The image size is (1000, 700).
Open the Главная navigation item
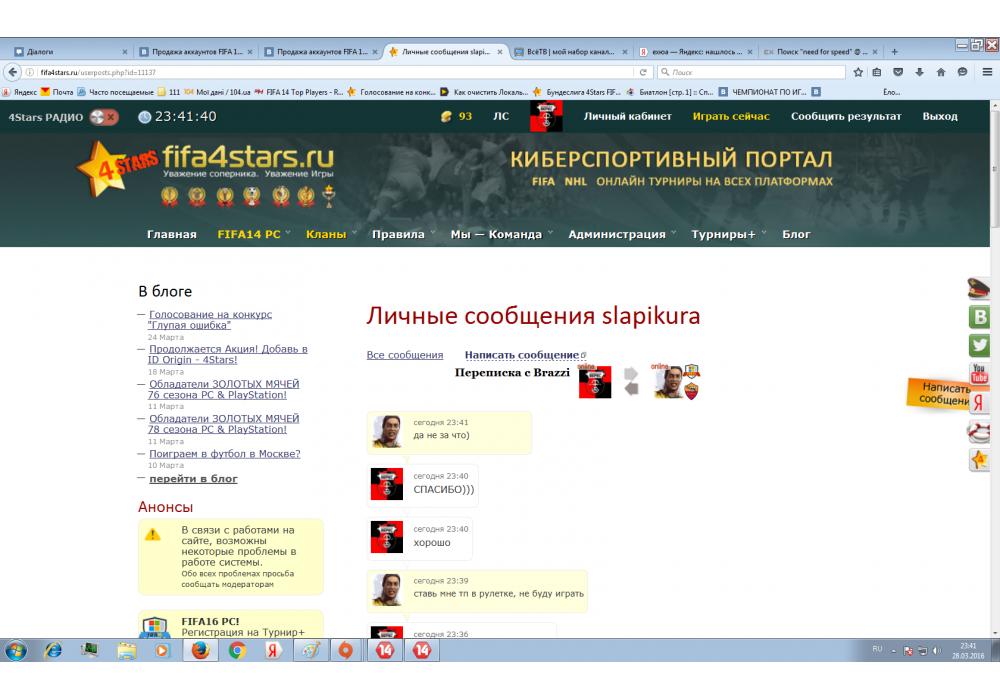tap(172, 234)
